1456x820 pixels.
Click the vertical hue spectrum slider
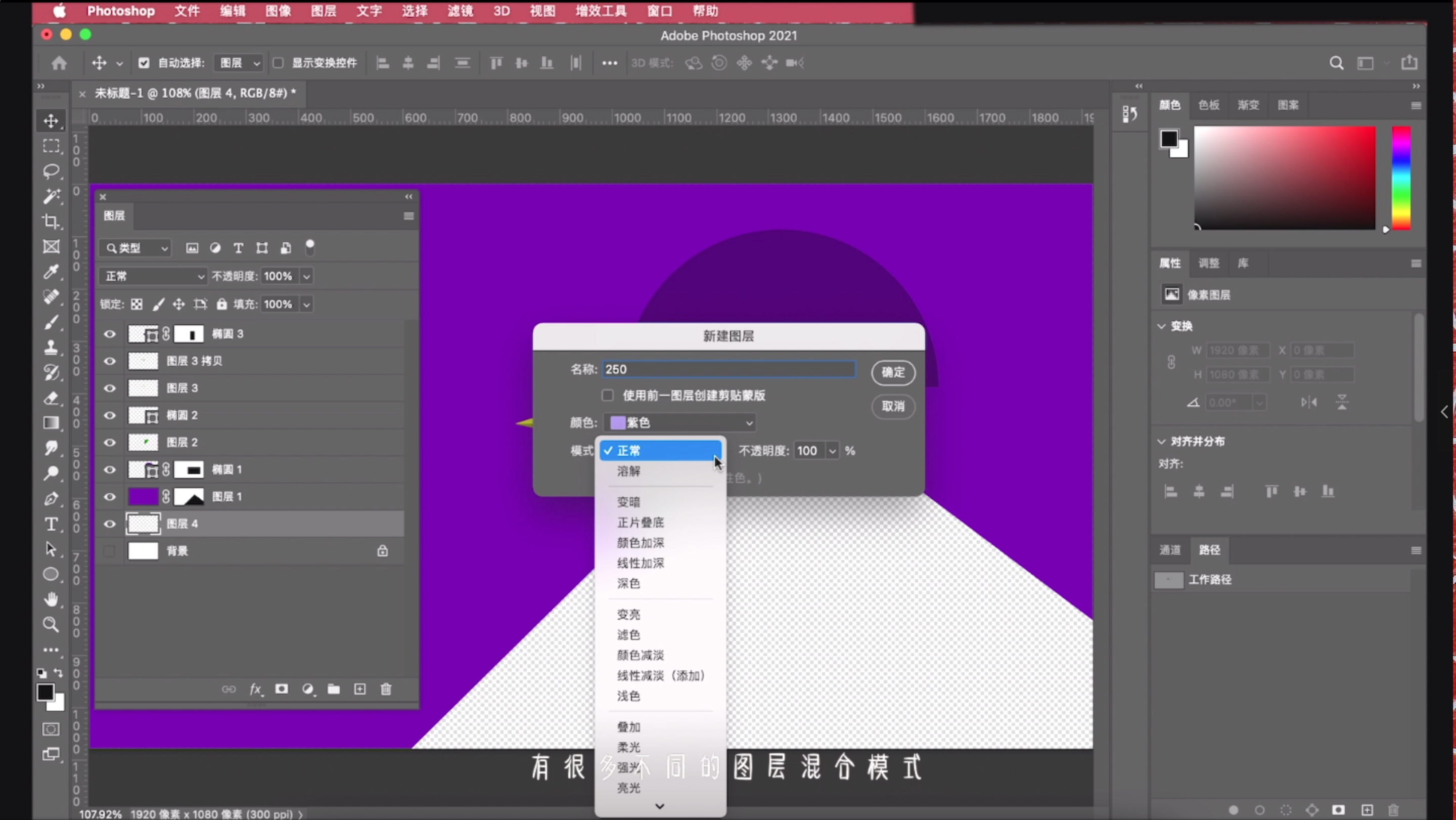[1401, 178]
